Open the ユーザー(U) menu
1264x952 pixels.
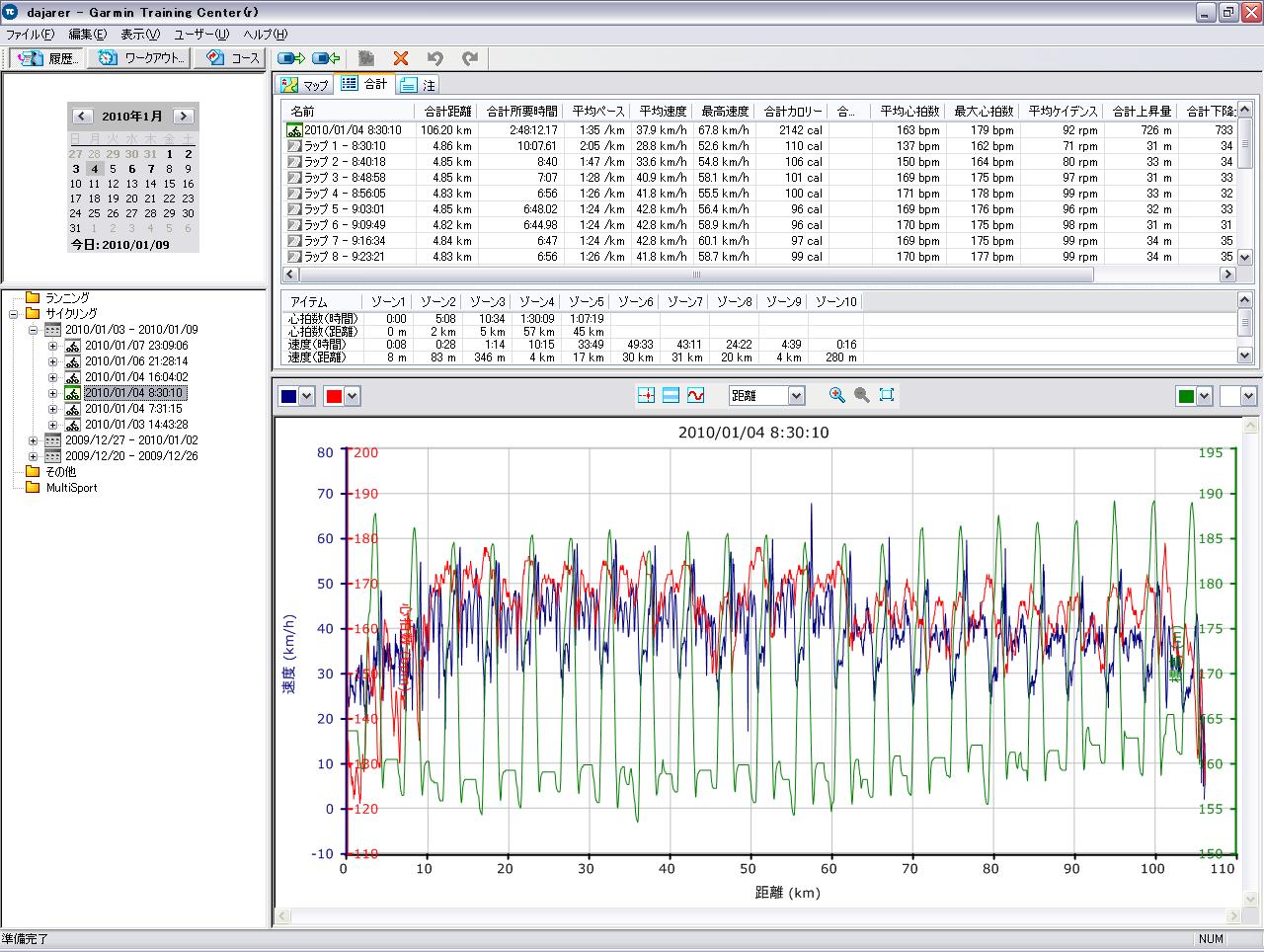click(x=201, y=35)
